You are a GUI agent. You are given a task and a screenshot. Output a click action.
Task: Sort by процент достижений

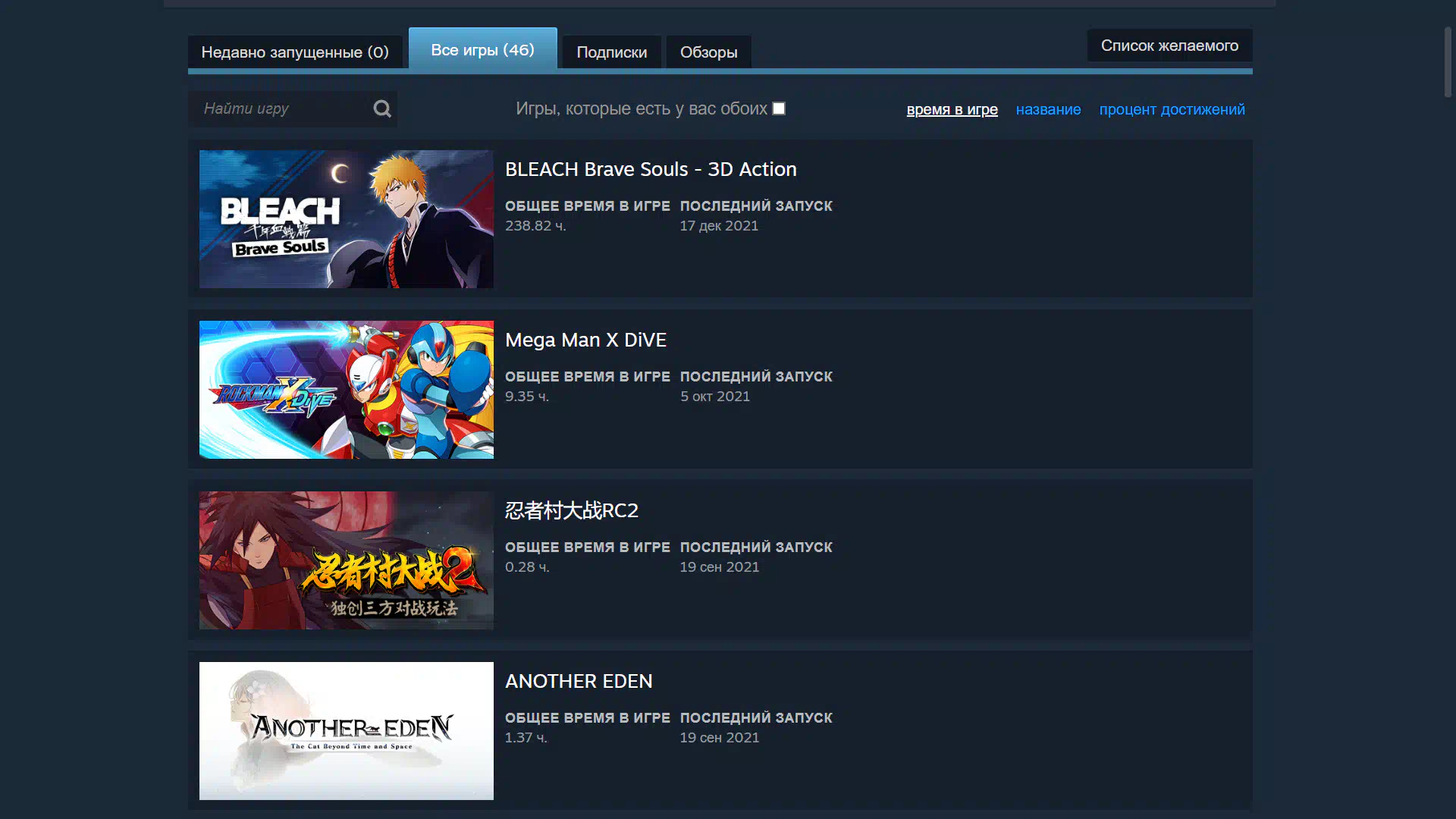click(1172, 109)
